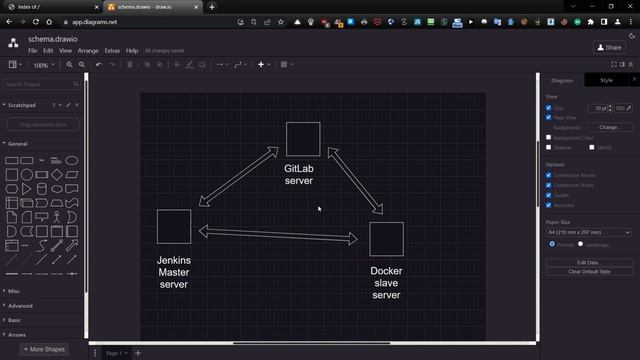Click the Share button

pos(609,47)
